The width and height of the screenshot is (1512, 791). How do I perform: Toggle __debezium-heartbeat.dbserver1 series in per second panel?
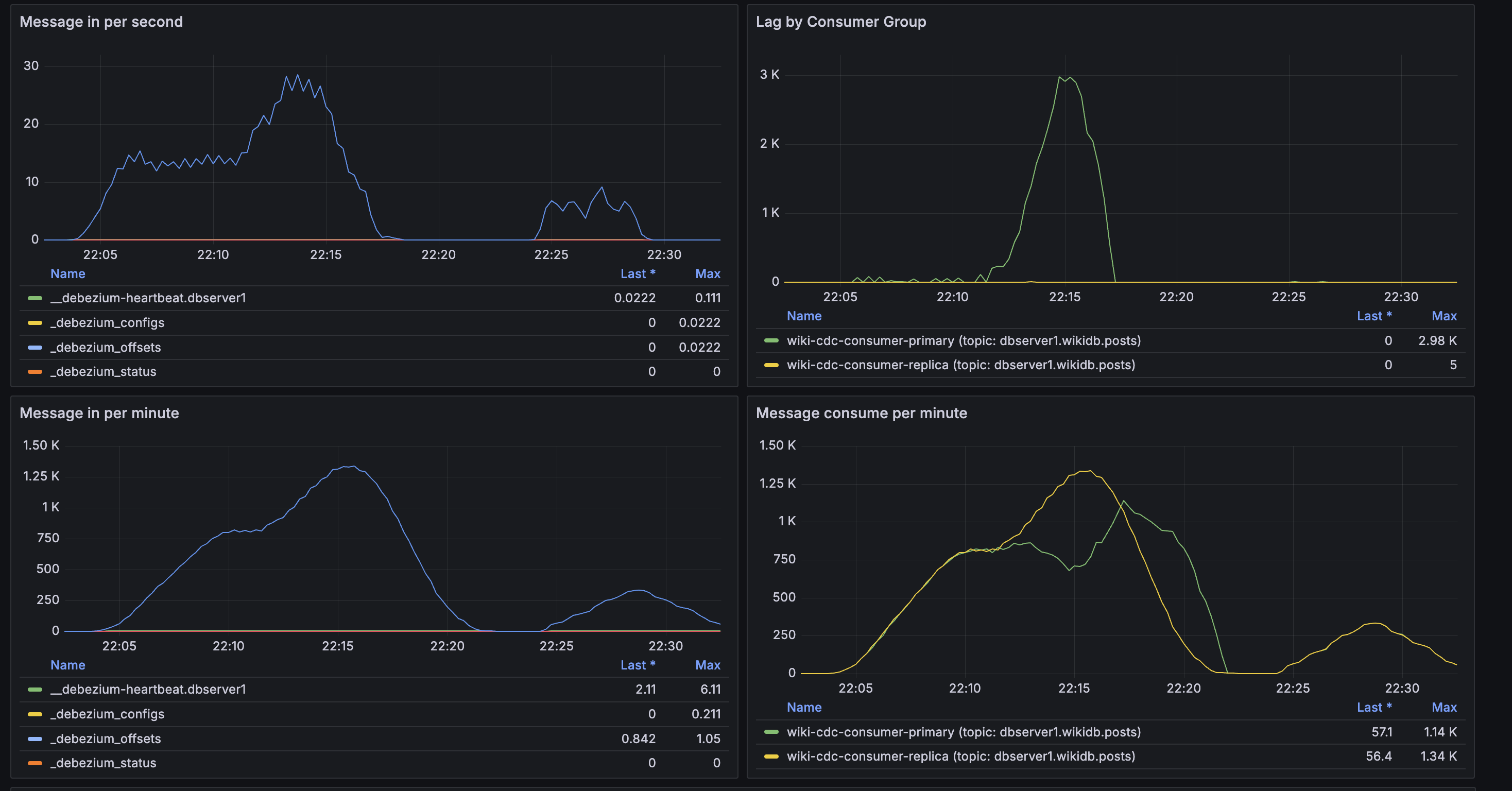[148, 298]
